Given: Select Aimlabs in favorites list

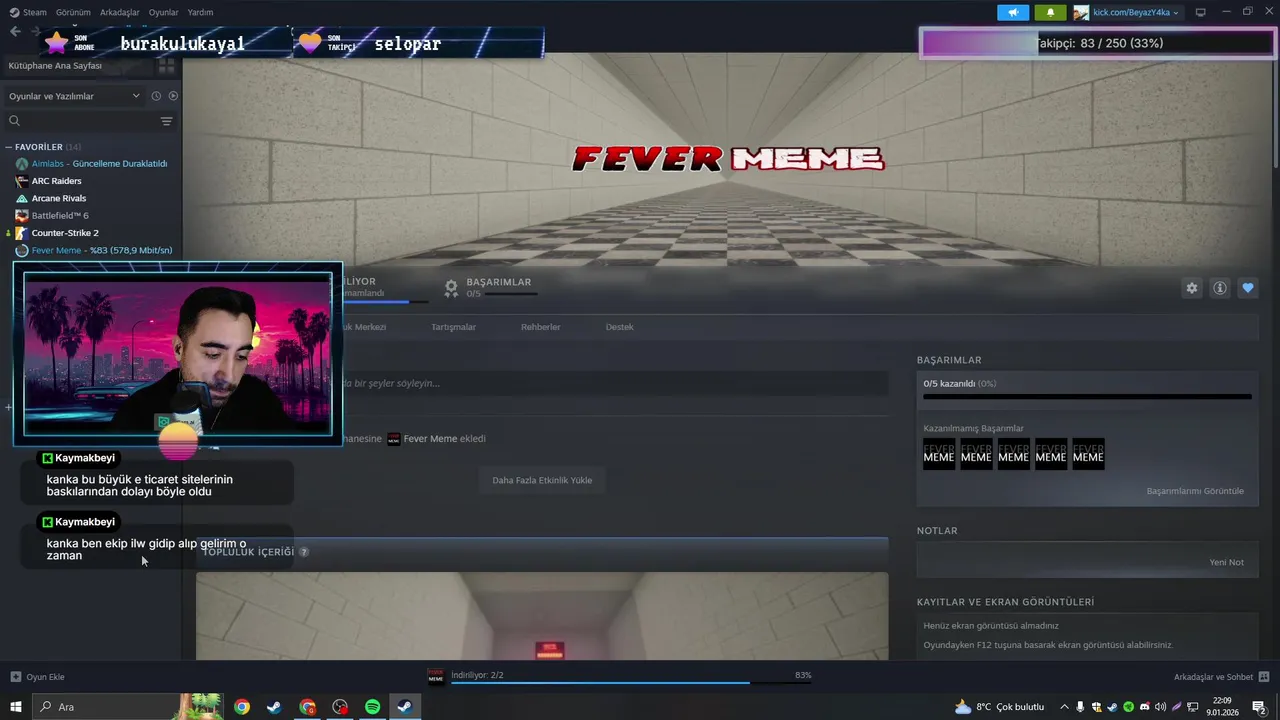Looking at the screenshot, I should click(91, 163).
